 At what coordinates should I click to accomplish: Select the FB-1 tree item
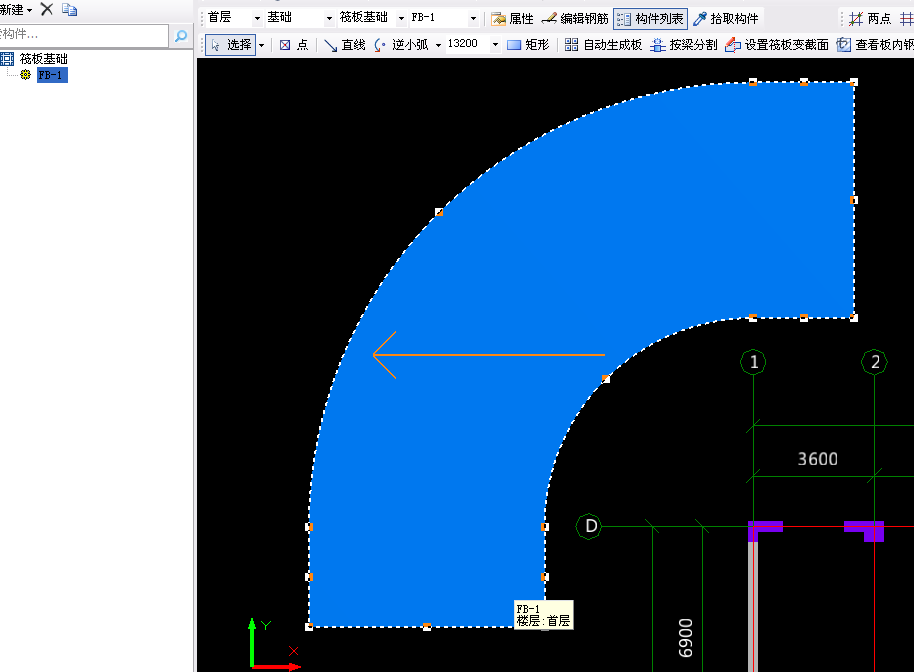[x=52, y=75]
